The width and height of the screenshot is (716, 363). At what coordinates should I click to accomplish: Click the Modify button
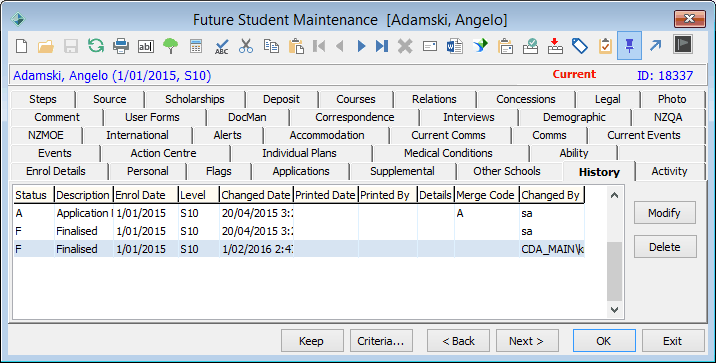(664, 213)
